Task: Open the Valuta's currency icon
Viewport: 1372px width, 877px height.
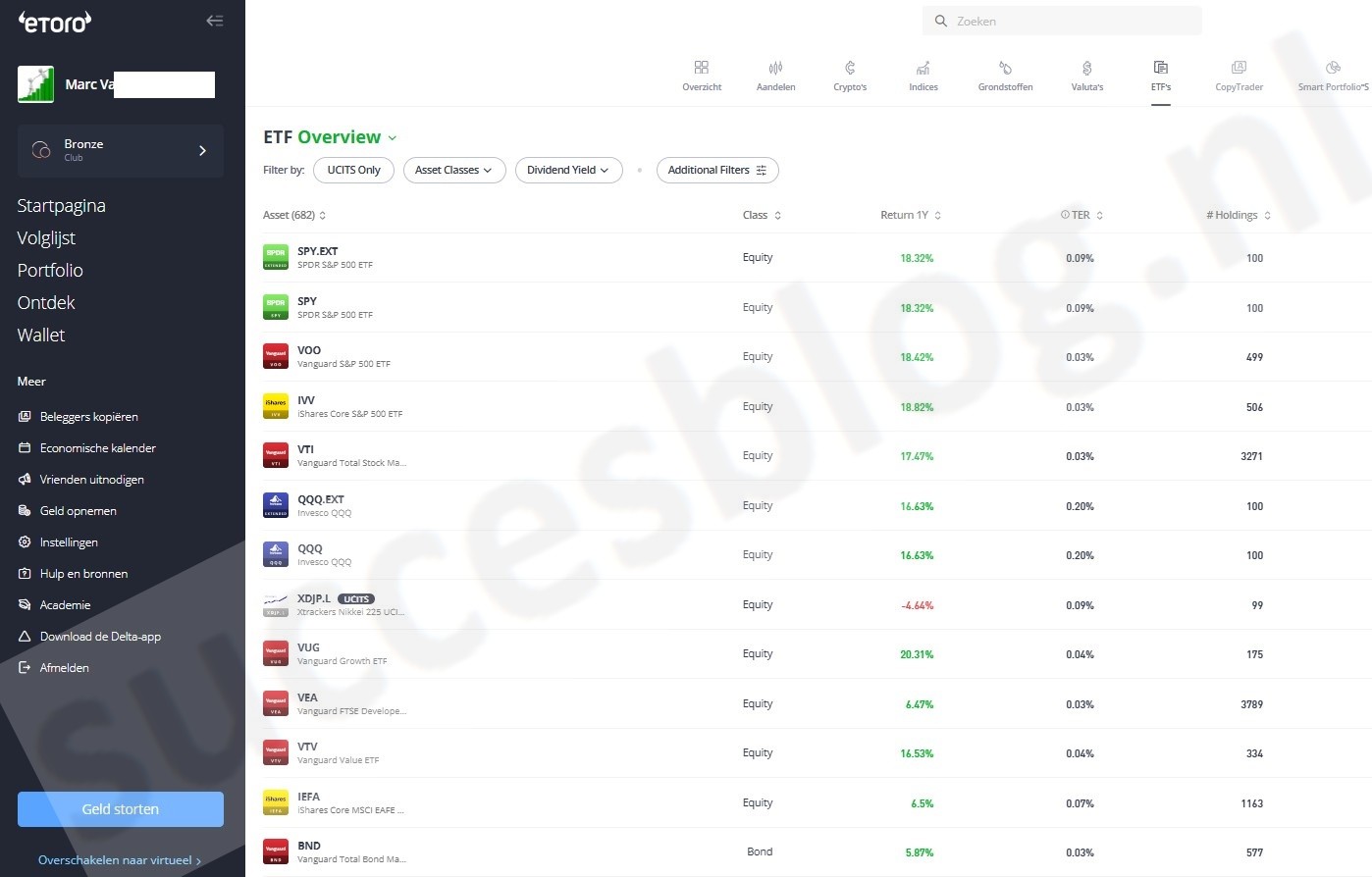Action: 1086,69
